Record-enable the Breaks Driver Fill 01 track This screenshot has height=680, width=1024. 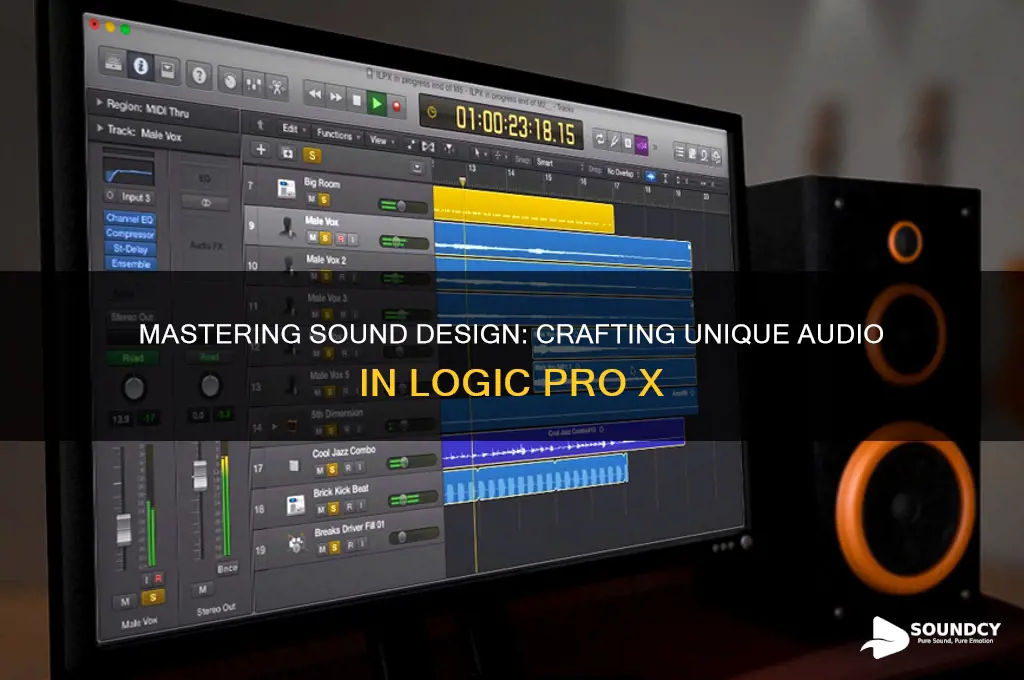[350, 545]
